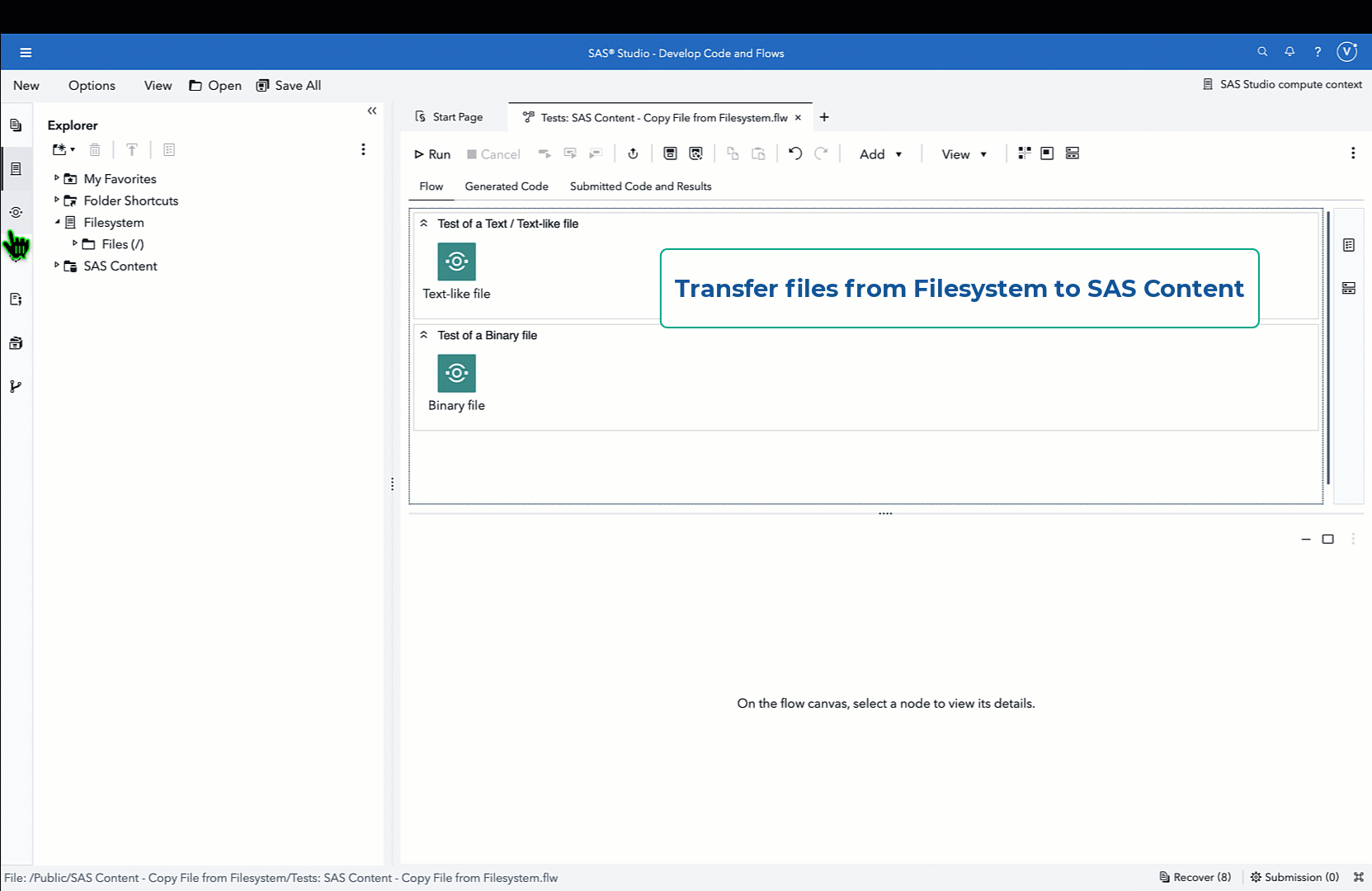Image resolution: width=1372 pixels, height=891 pixels.
Task: Open the second right rail panel icon
Action: tap(1349, 288)
